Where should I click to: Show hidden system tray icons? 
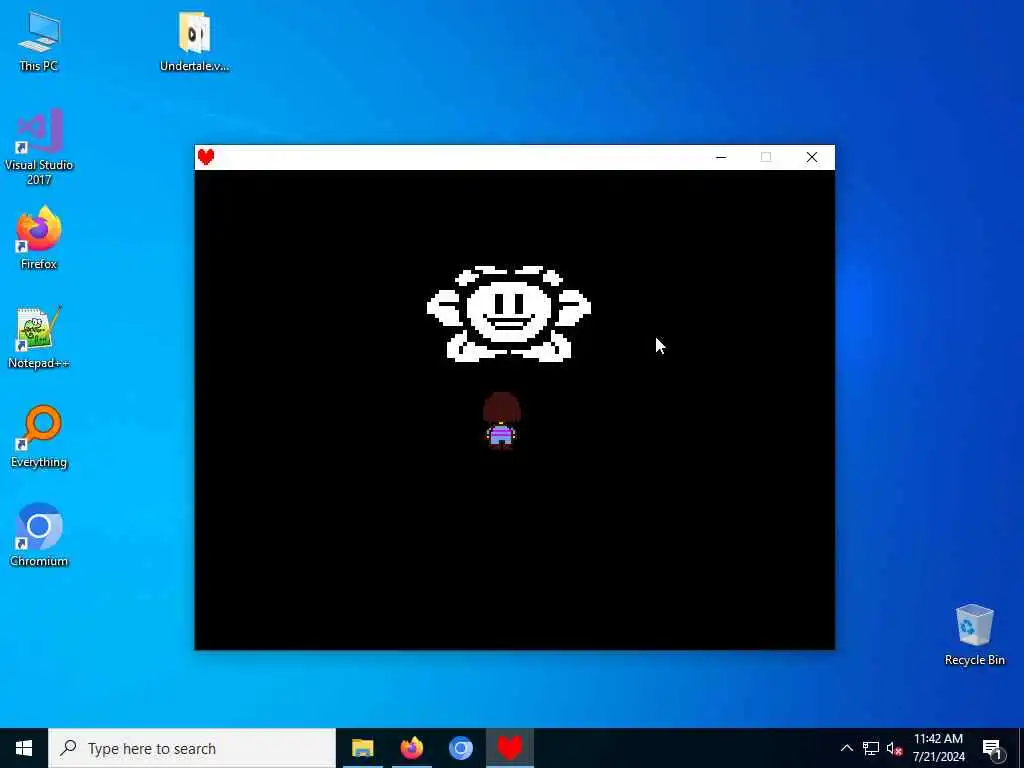point(846,748)
